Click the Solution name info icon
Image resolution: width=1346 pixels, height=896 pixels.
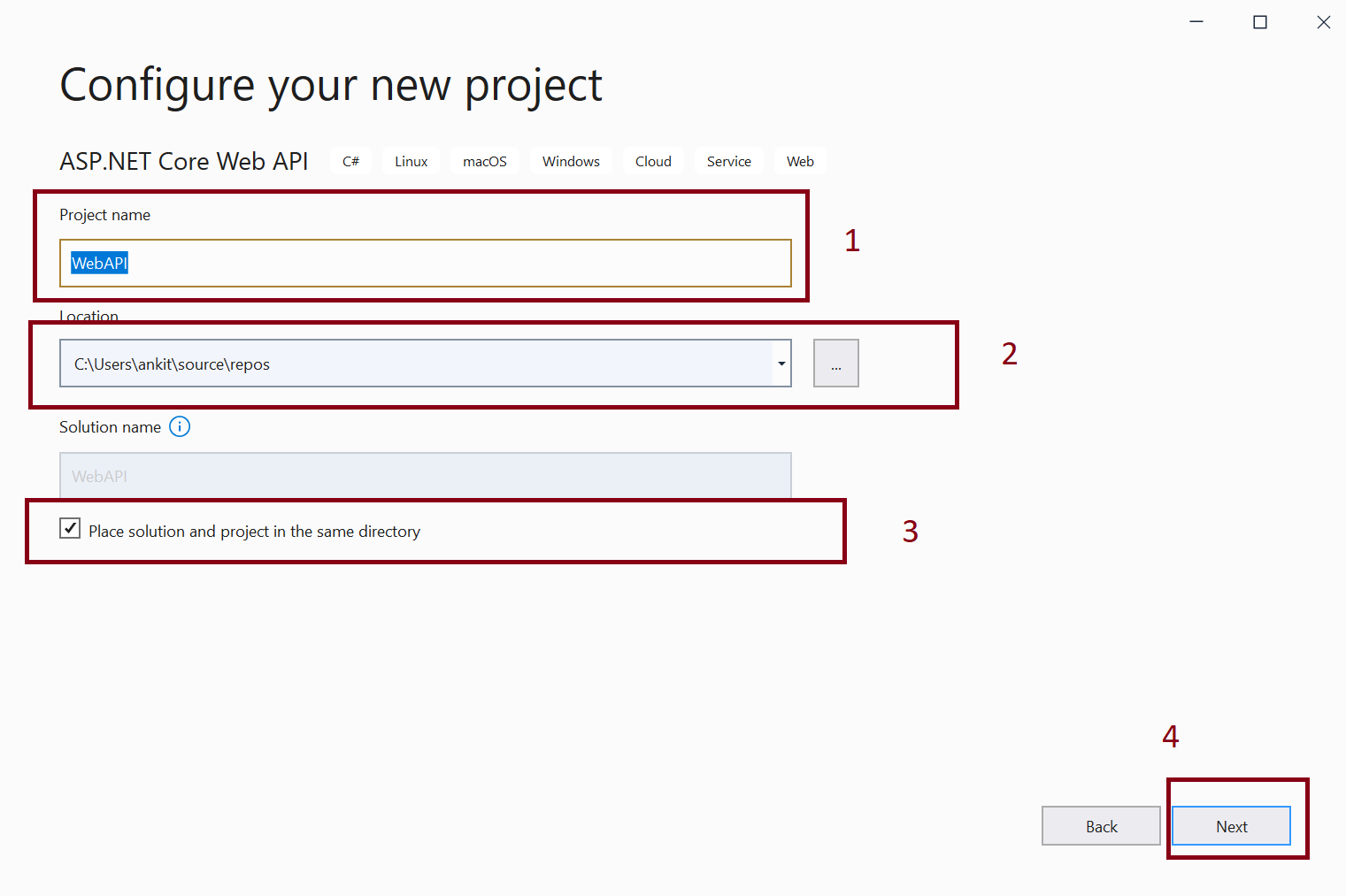180,427
